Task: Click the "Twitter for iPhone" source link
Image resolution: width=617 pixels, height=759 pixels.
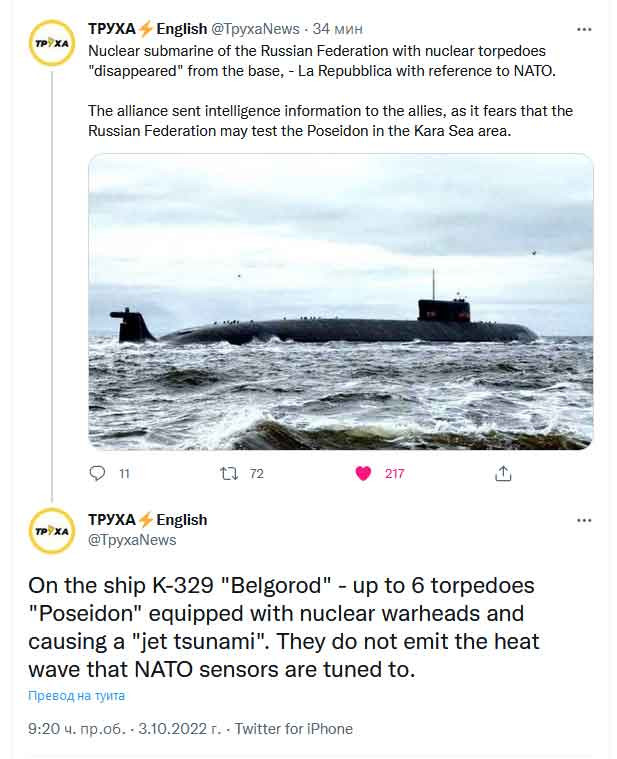Action: [294, 729]
